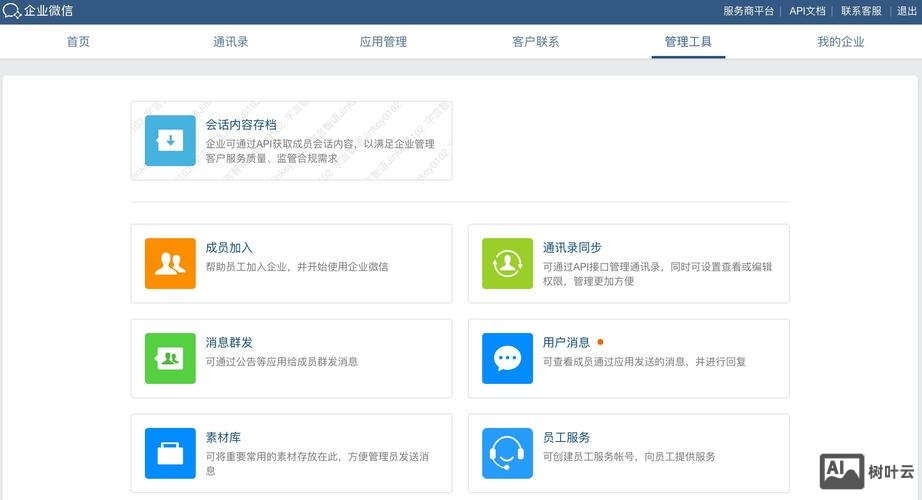The height and width of the screenshot is (500, 922).
Task: Click the orange notification dot beside 用户消息
Action: (600, 342)
